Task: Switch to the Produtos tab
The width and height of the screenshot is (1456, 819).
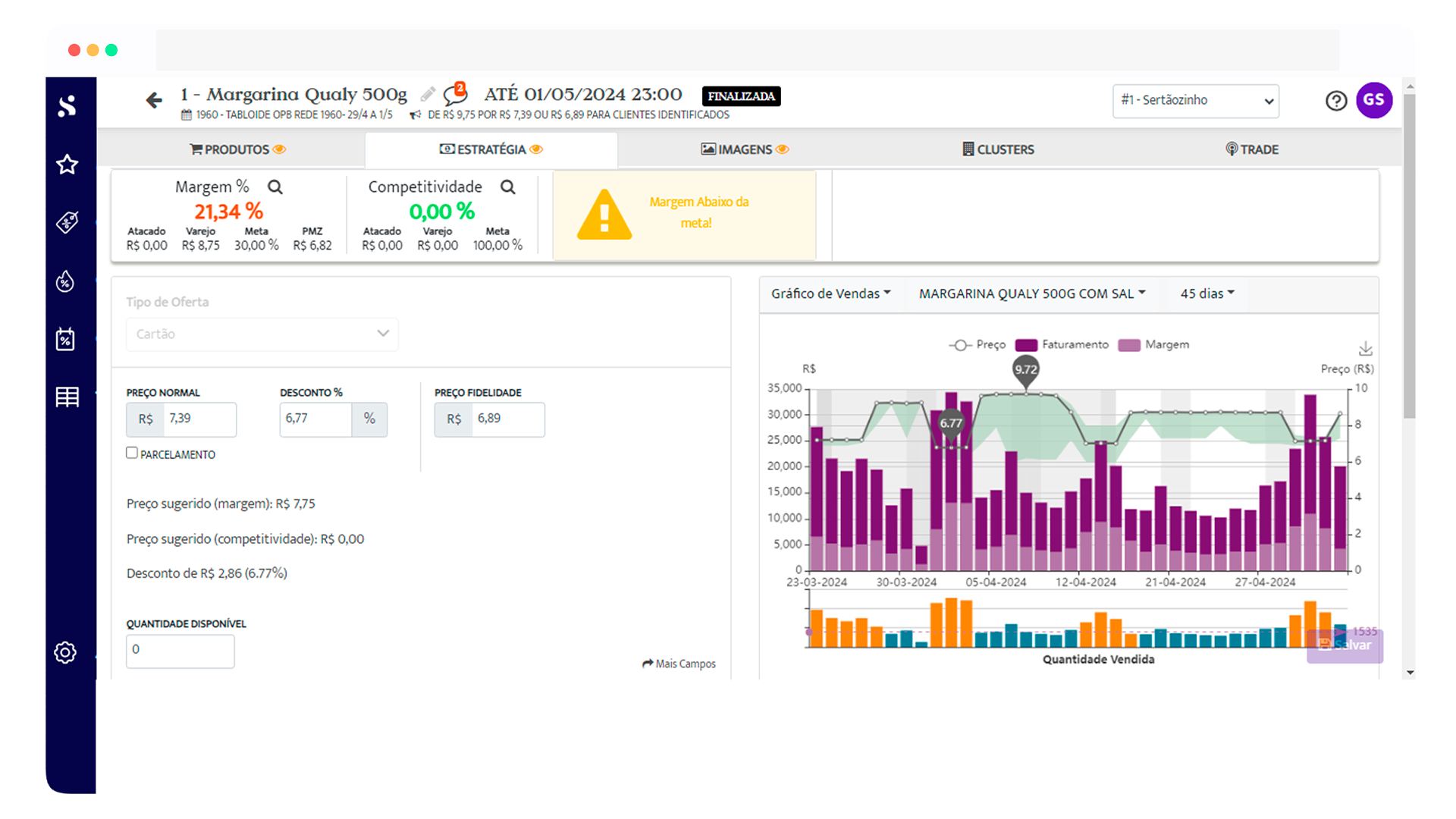Action: coord(237,149)
